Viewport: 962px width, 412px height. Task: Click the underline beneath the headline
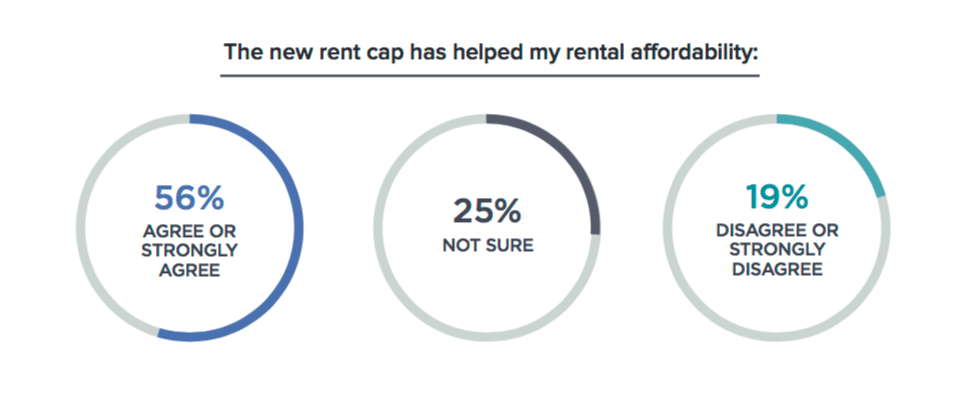490,76
